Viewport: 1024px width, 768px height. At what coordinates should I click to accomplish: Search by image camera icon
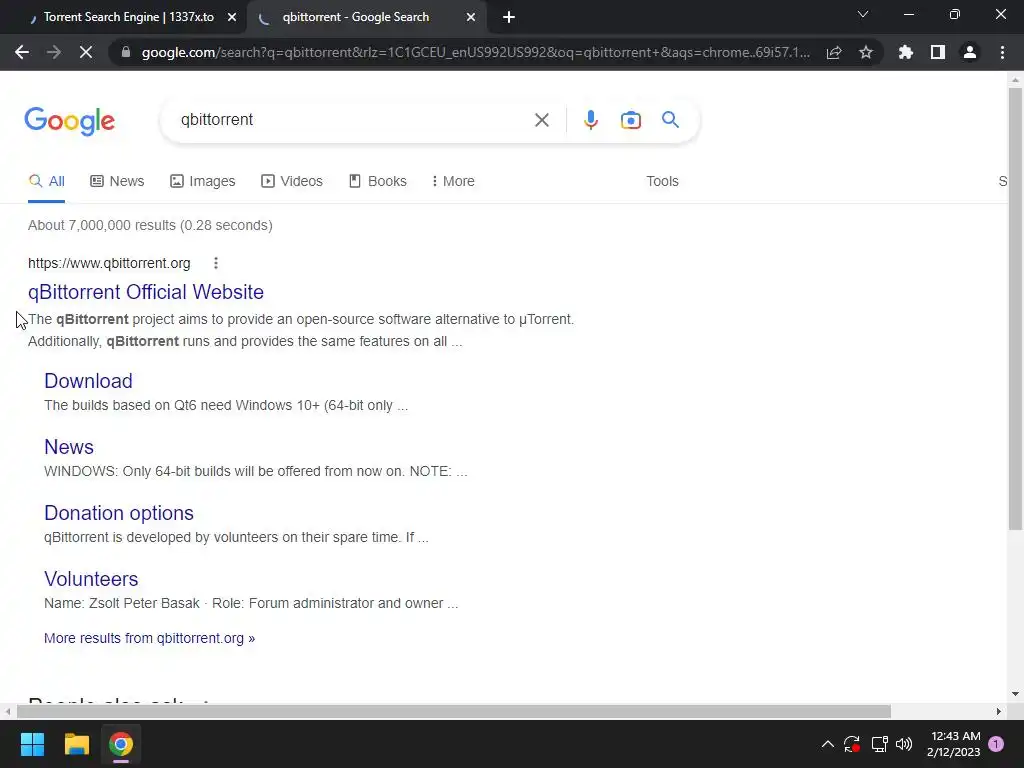(x=630, y=120)
